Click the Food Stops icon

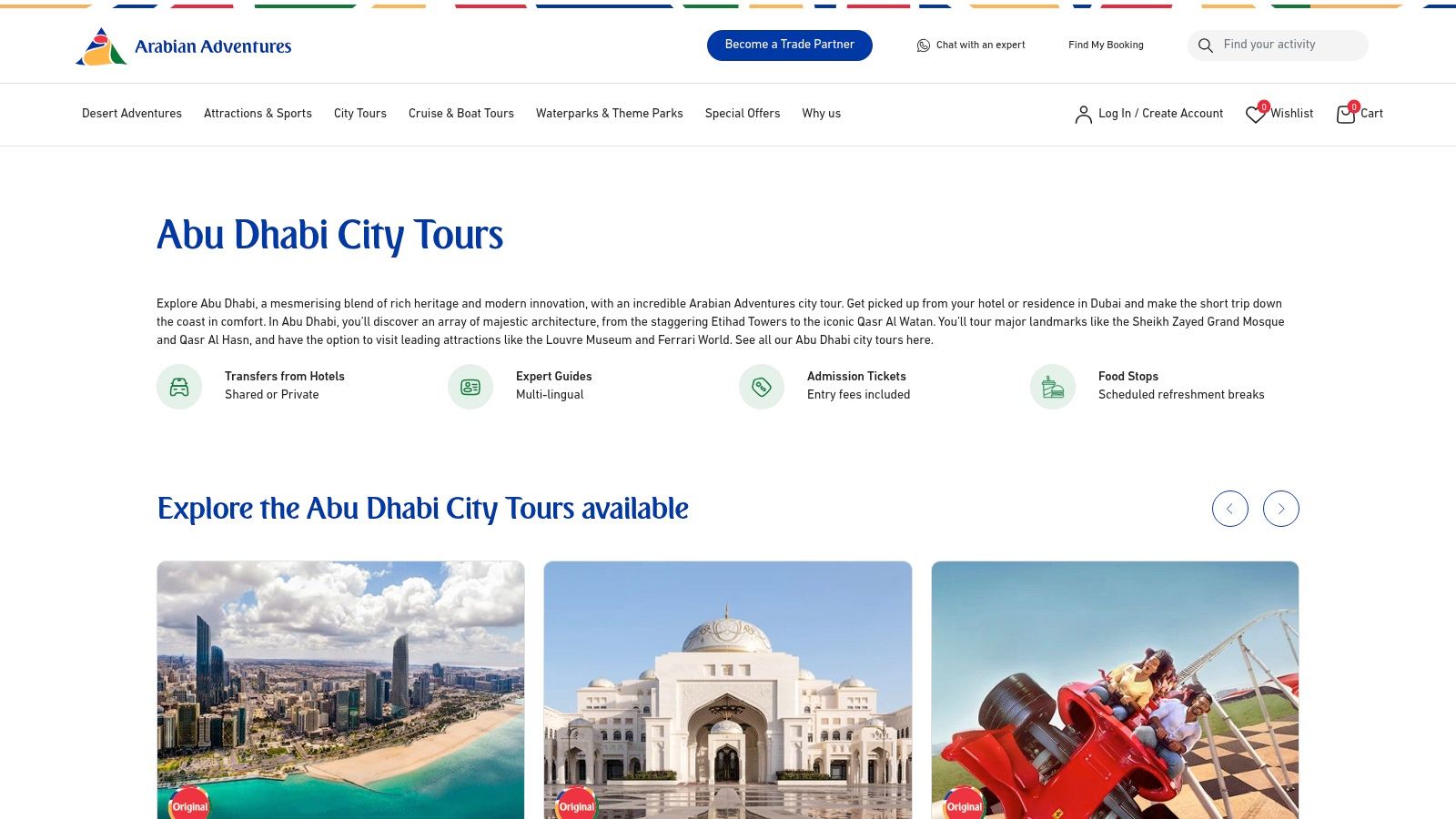tap(1053, 387)
